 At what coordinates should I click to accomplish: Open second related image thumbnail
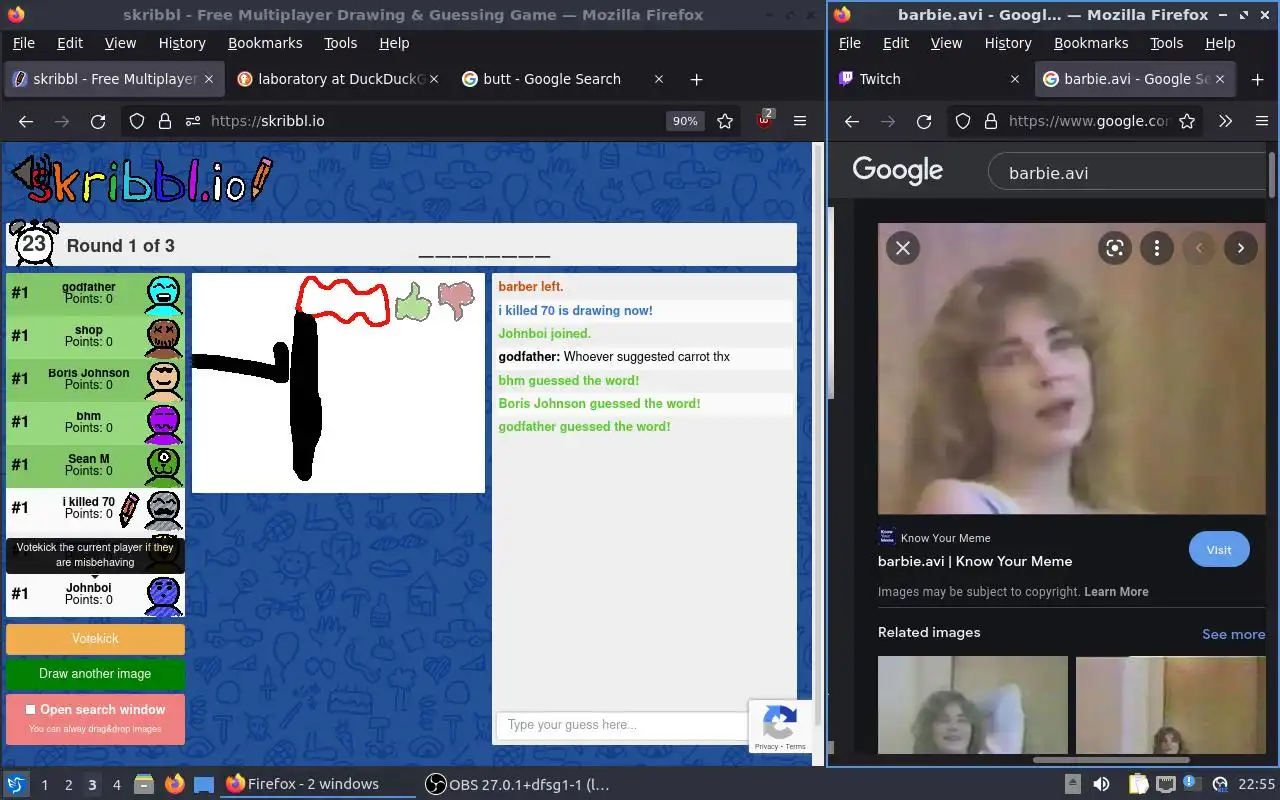tap(1170, 704)
